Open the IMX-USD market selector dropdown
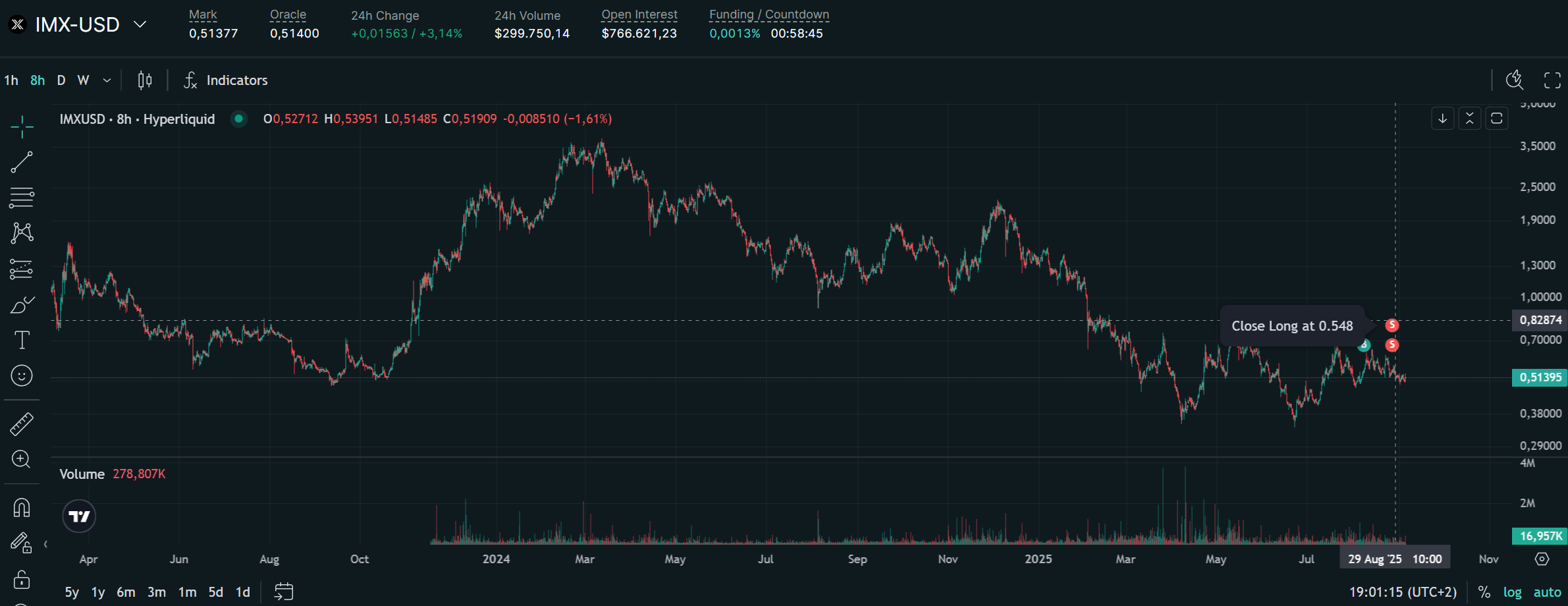 [140, 24]
